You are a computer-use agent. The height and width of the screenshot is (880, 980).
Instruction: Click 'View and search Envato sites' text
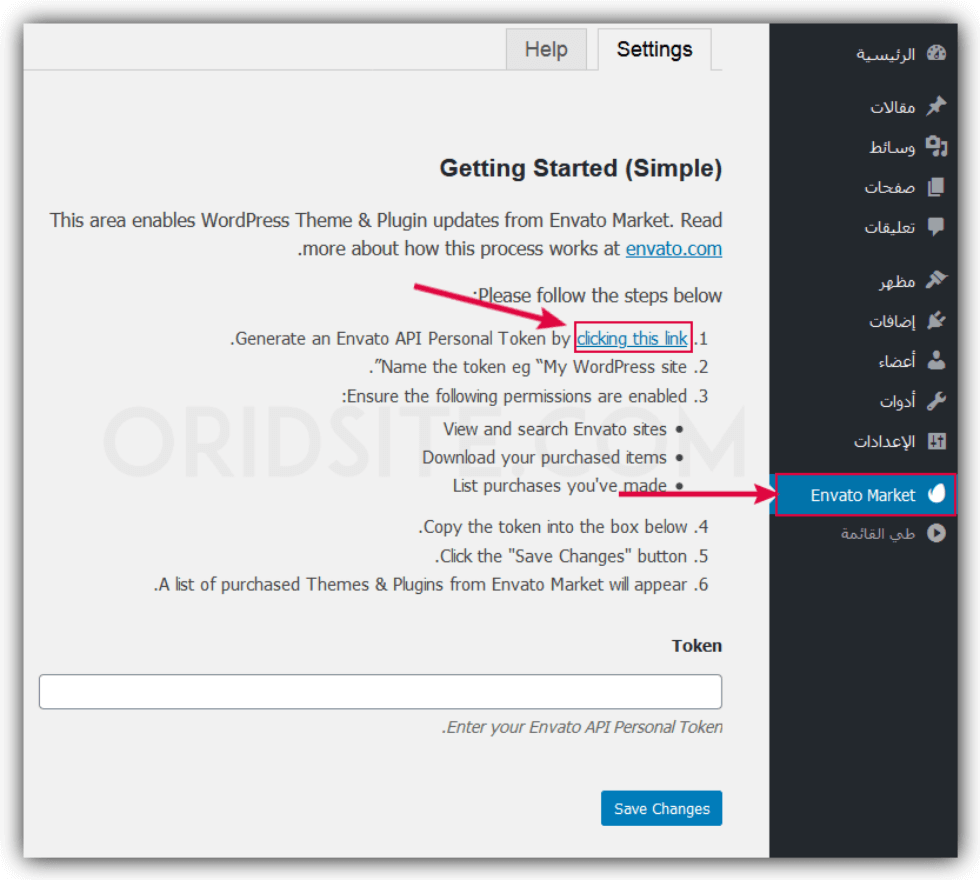[x=554, y=429]
